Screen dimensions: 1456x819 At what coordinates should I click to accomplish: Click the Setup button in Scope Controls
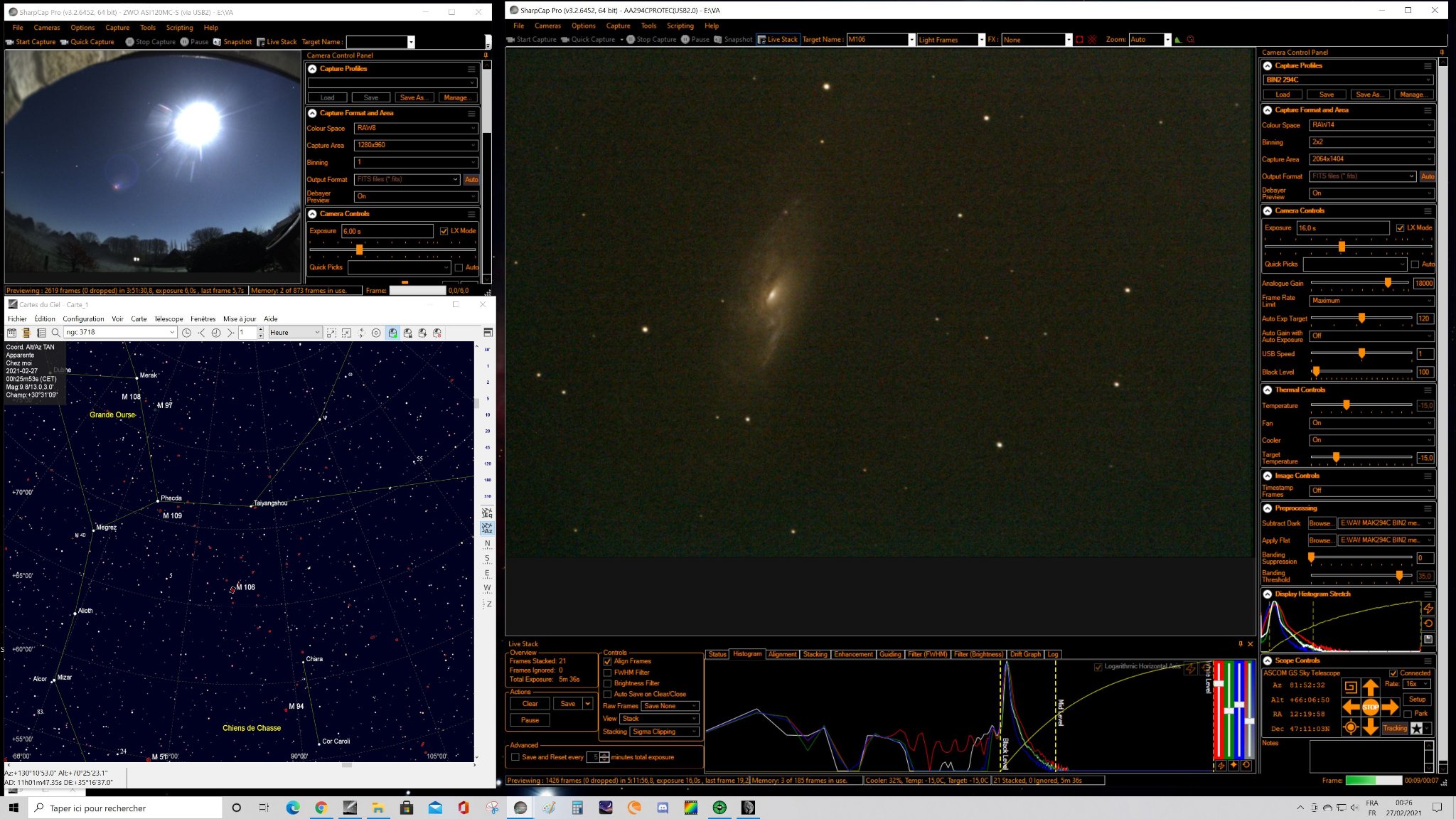(1417, 700)
